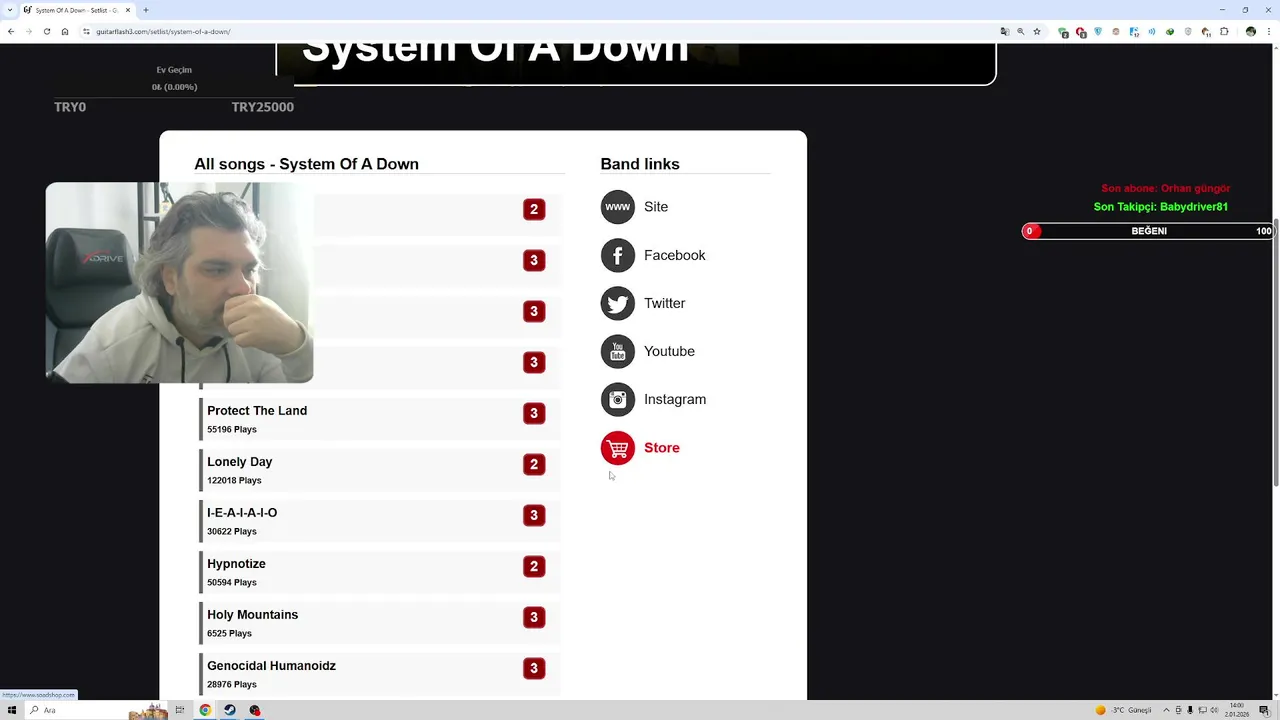The height and width of the screenshot is (720, 1280).
Task: Click the streamer webcam overlay
Action: coord(180,282)
